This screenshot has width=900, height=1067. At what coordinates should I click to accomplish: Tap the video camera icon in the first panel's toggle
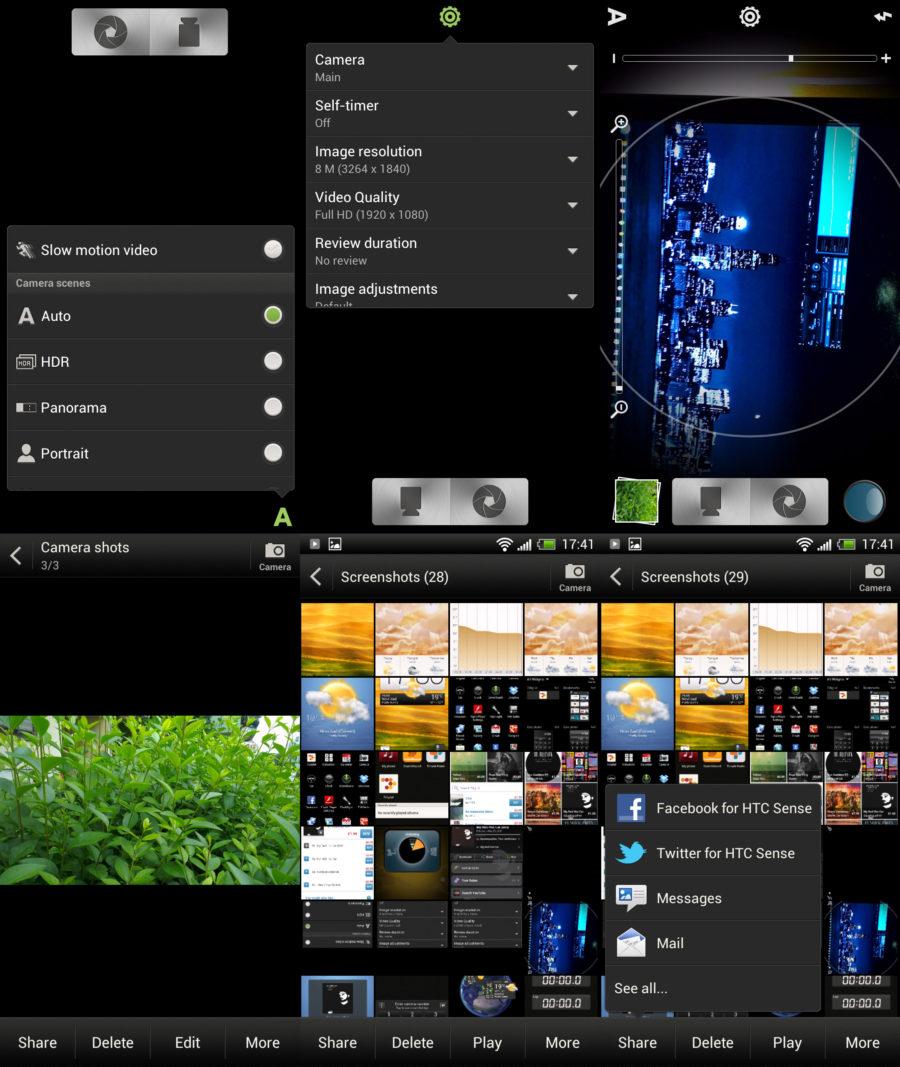188,31
